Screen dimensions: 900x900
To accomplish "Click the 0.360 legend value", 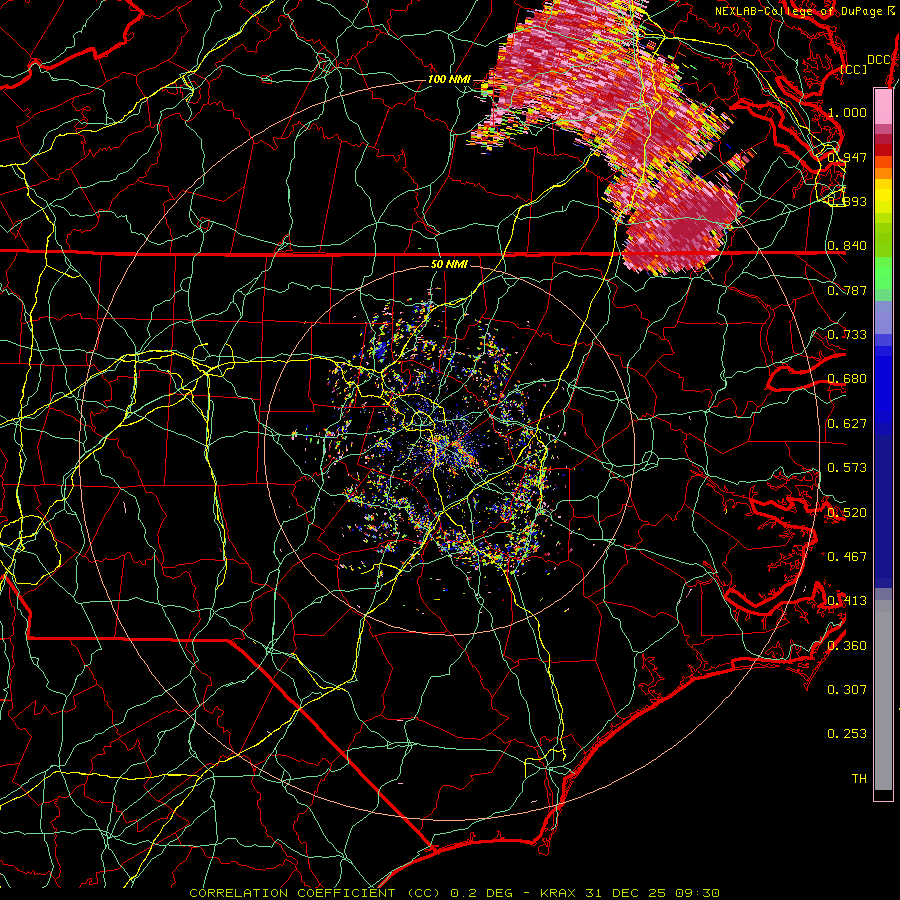I will coord(847,646).
